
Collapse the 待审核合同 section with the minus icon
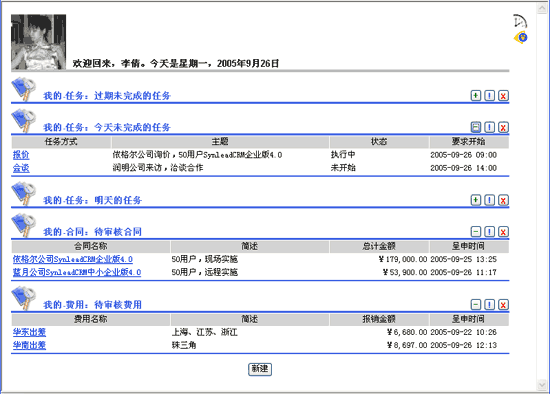click(476, 232)
